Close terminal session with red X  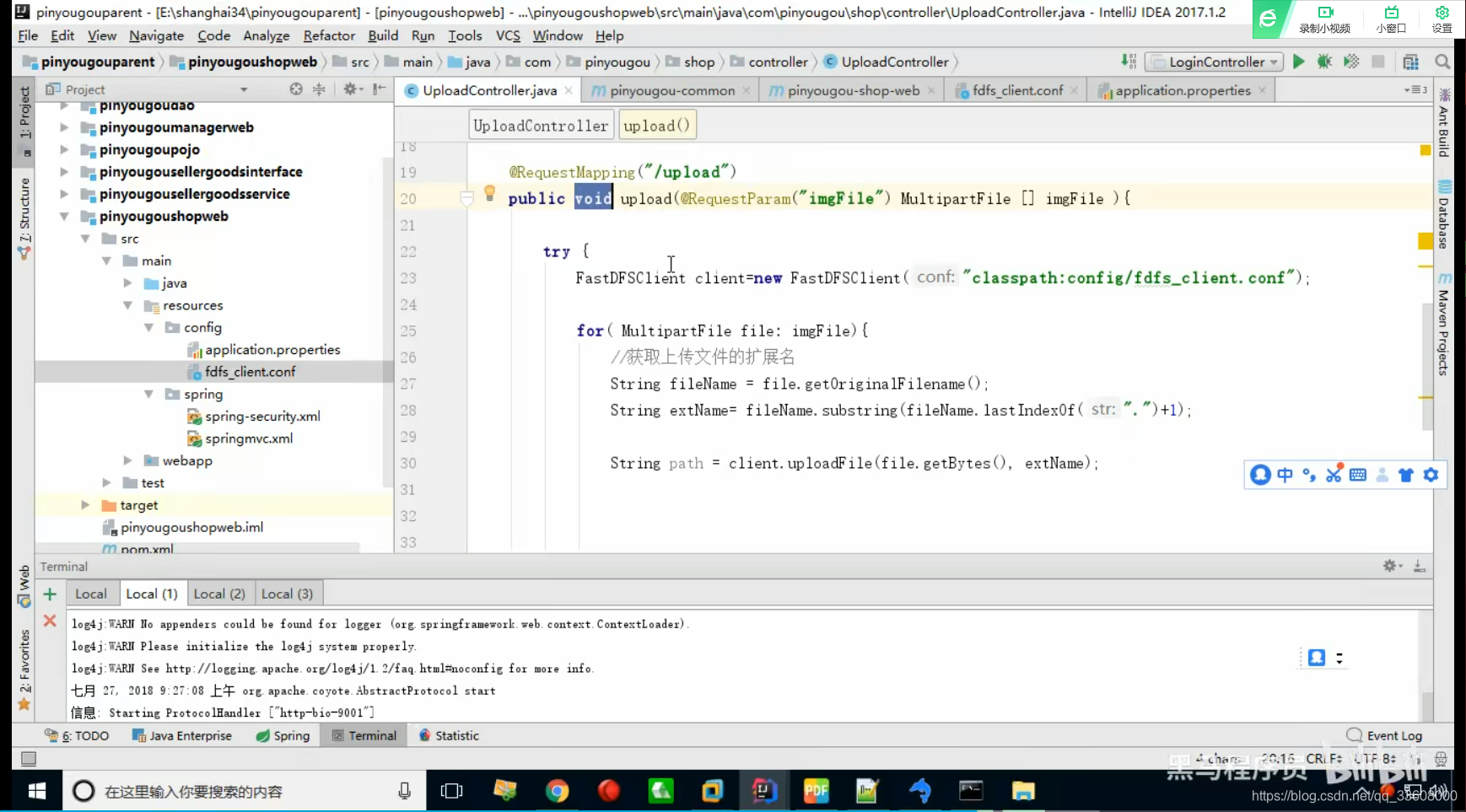(50, 621)
